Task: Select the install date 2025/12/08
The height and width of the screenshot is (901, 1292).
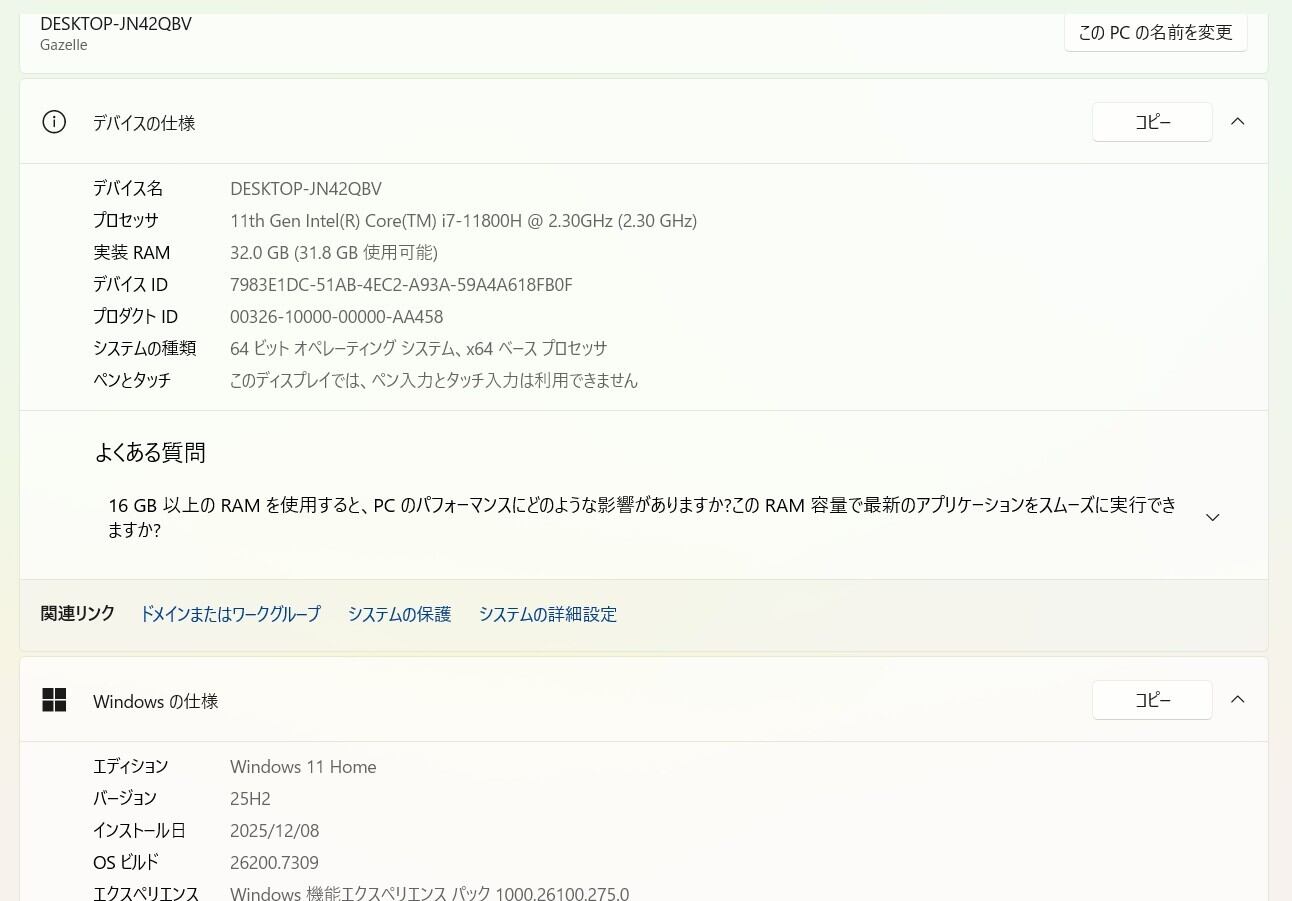Action: coord(275,831)
